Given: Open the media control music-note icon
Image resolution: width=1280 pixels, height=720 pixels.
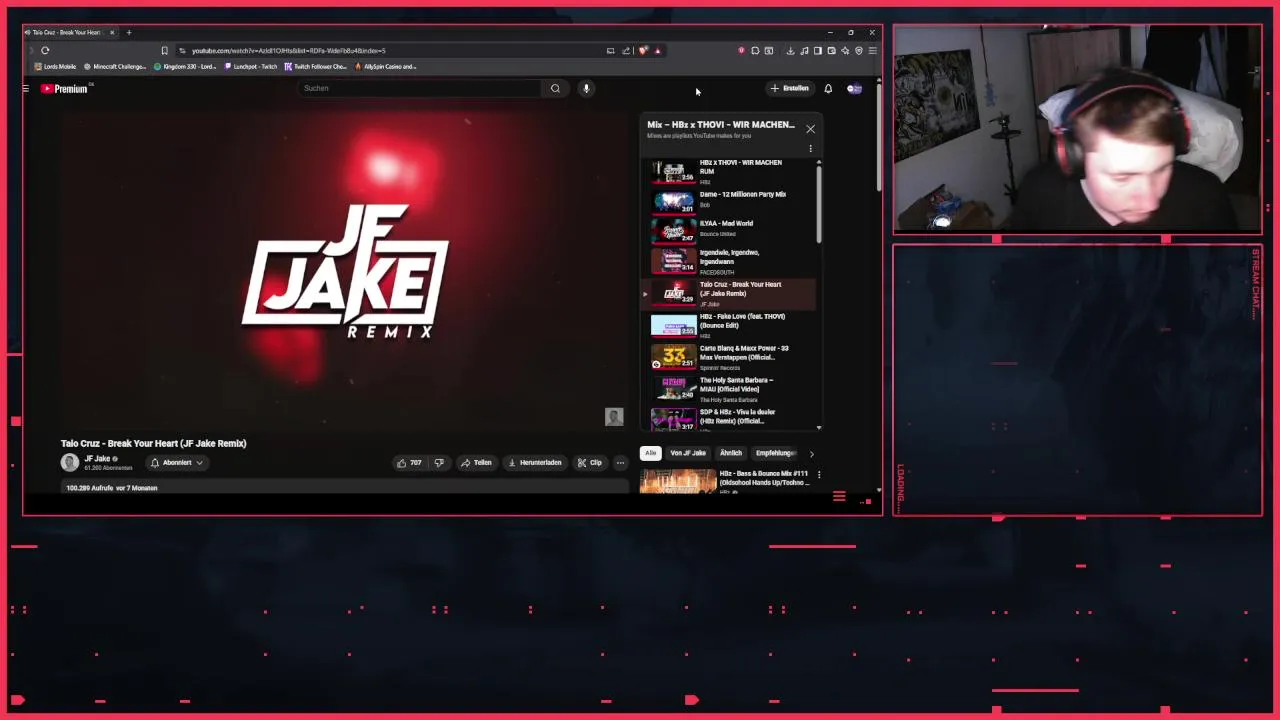Looking at the screenshot, I should pyautogui.click(x=804, y=50).
